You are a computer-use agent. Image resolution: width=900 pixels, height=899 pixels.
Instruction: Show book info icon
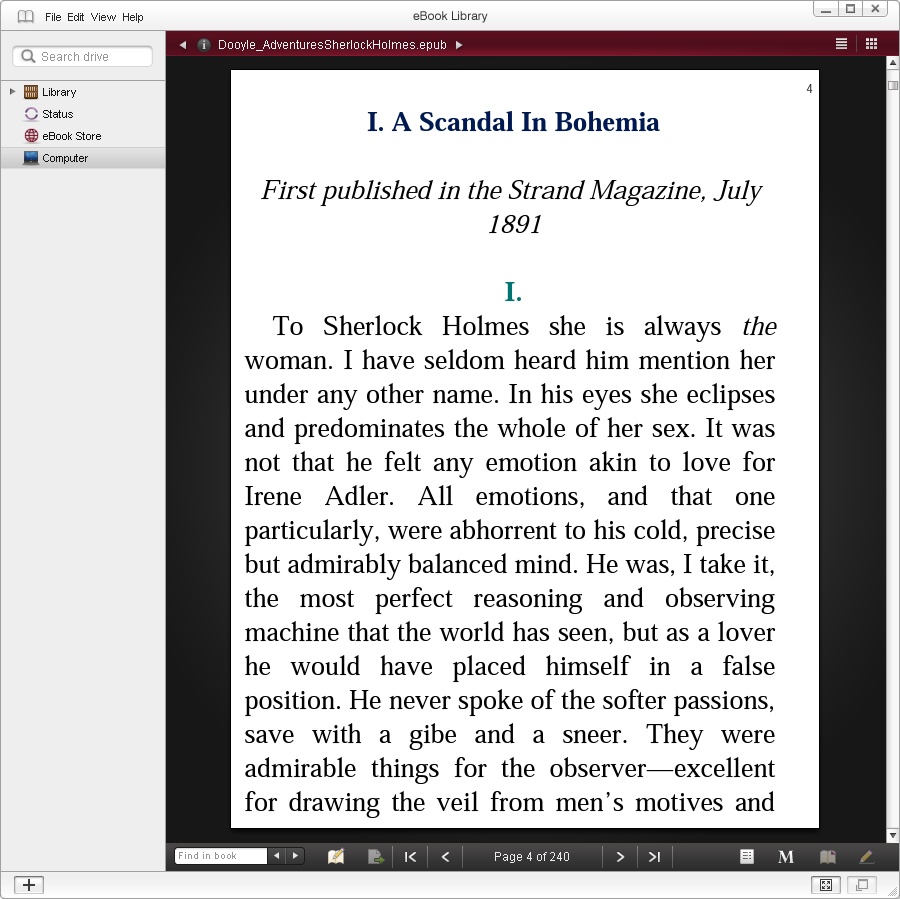coord(203,45)
